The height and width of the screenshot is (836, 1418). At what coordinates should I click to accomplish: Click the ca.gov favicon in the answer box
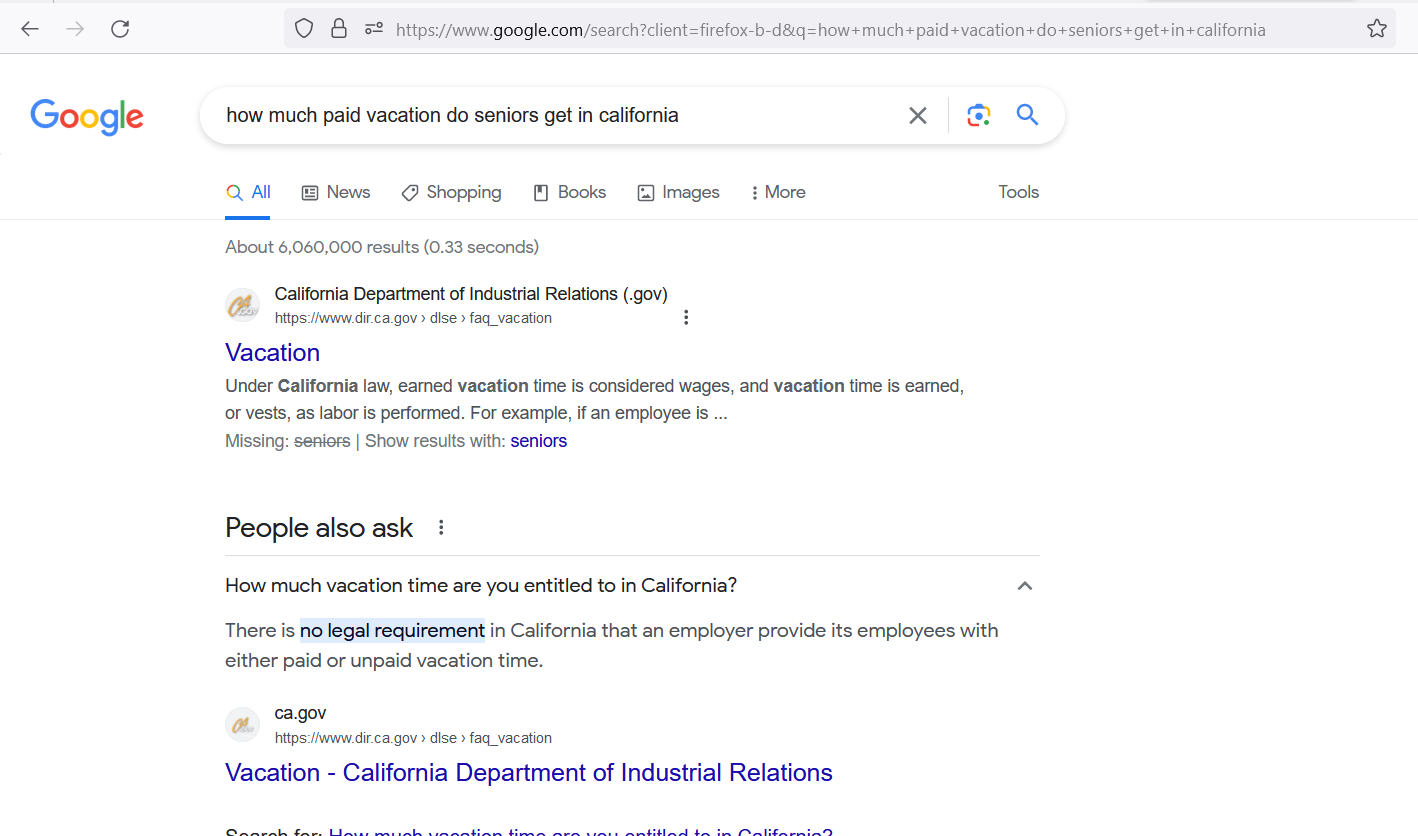click(x=242, y=725)
